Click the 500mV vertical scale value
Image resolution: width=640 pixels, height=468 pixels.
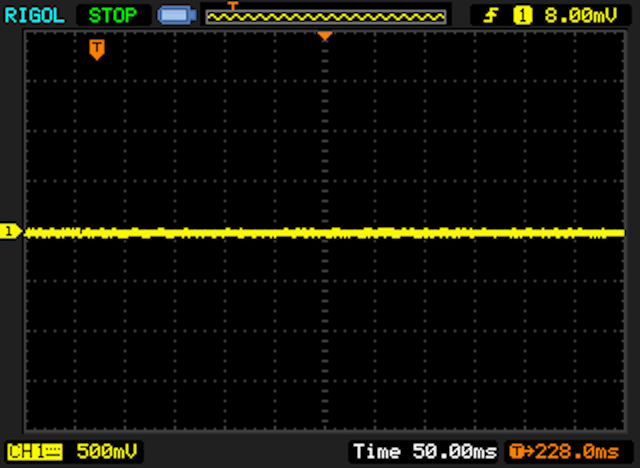pos(107,452)
